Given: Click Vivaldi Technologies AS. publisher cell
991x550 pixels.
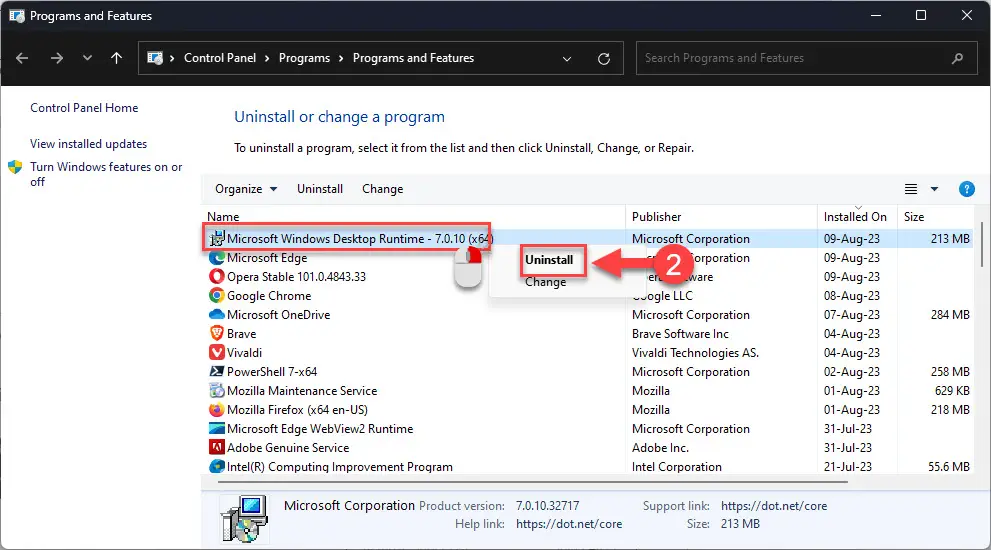Looking at the screenshot, I should pos(695,353).
